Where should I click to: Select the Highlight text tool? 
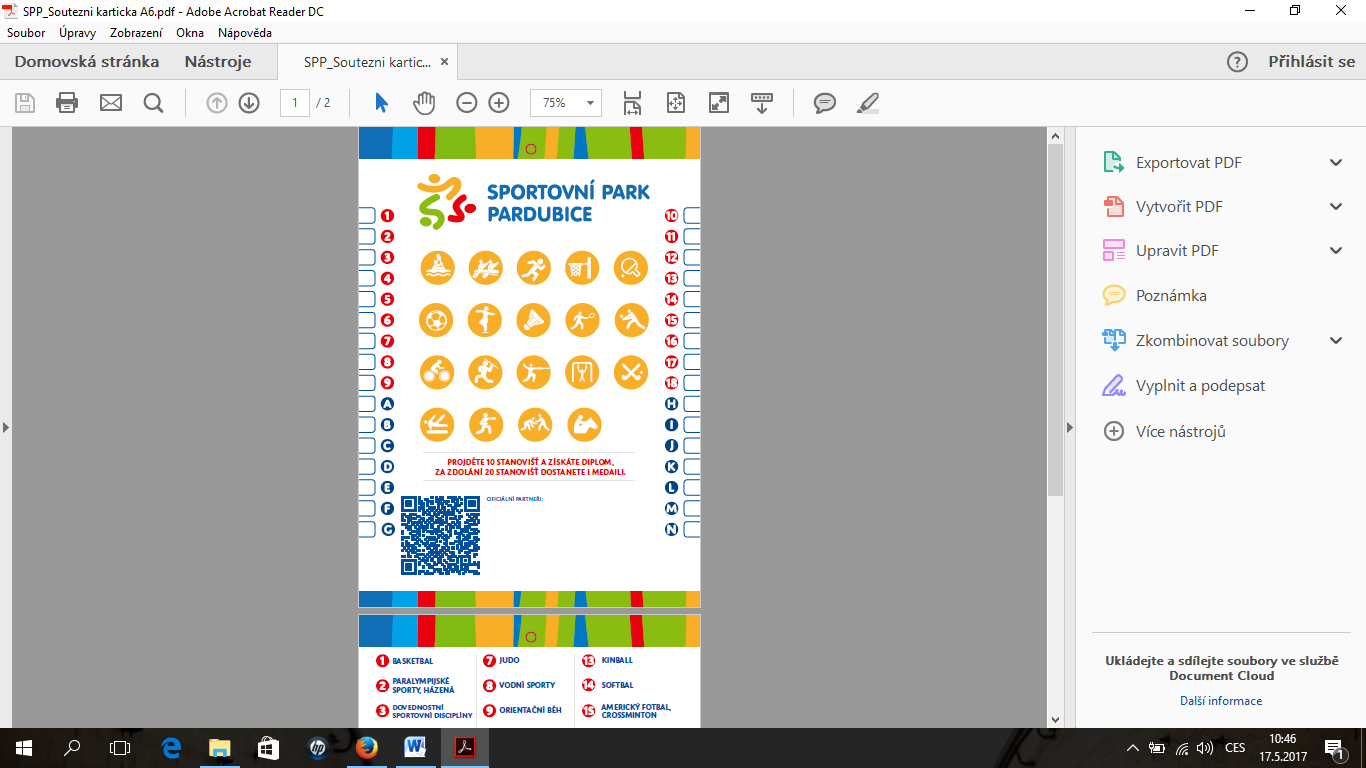pyautogui.click(x=868, y=102)
